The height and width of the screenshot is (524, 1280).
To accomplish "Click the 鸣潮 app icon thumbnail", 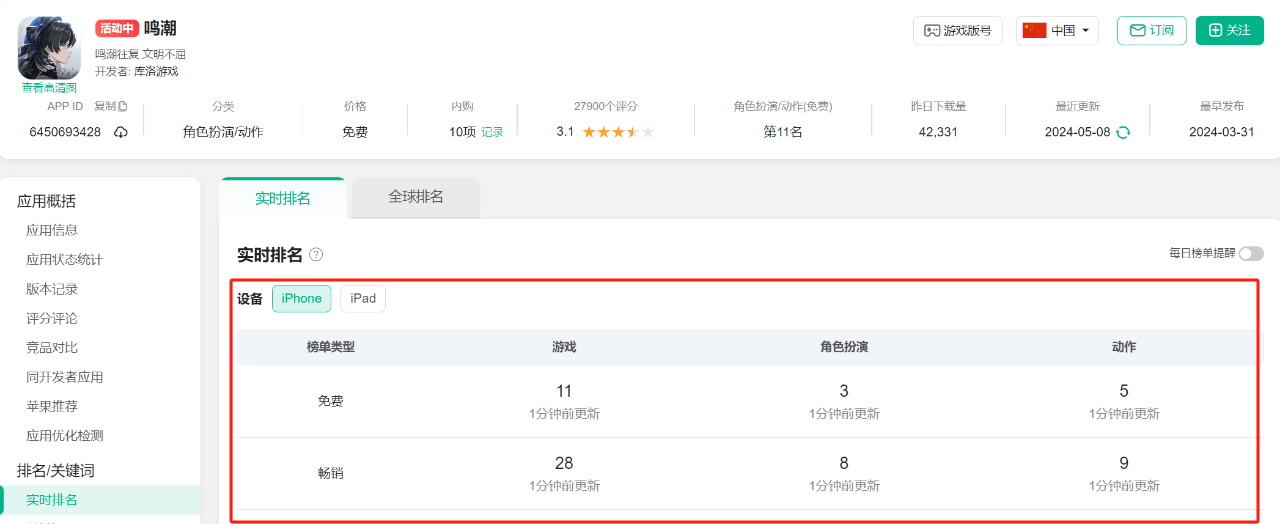I will click(49, 48).
